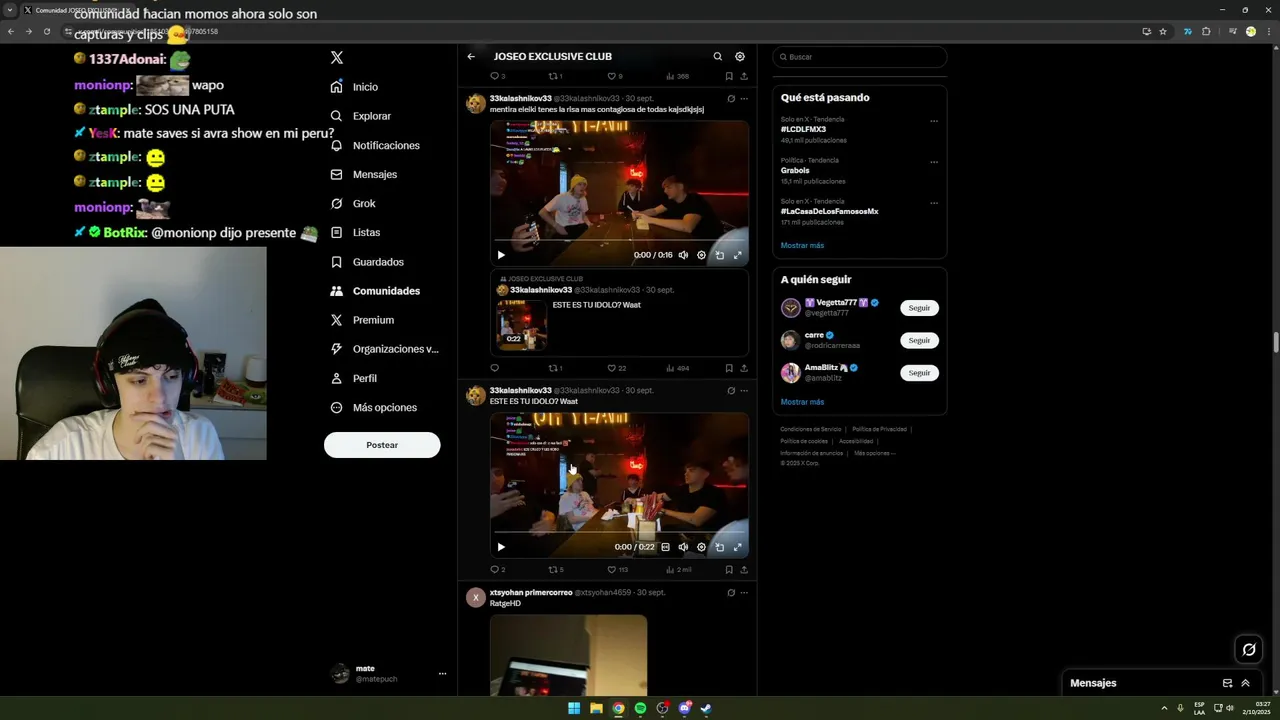
Task: Reply to the post with 22 likes
Action: 494,368
